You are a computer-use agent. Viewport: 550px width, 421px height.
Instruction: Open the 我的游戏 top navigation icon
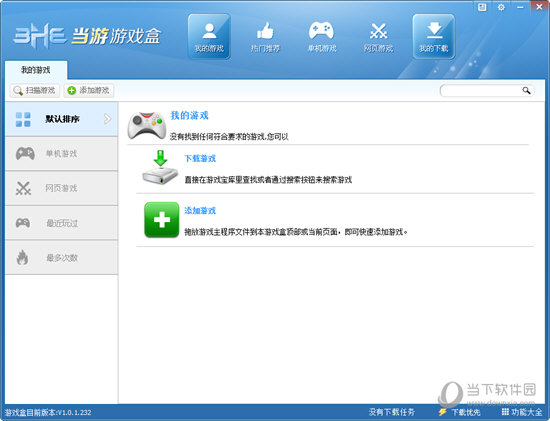tap(209, 36)
